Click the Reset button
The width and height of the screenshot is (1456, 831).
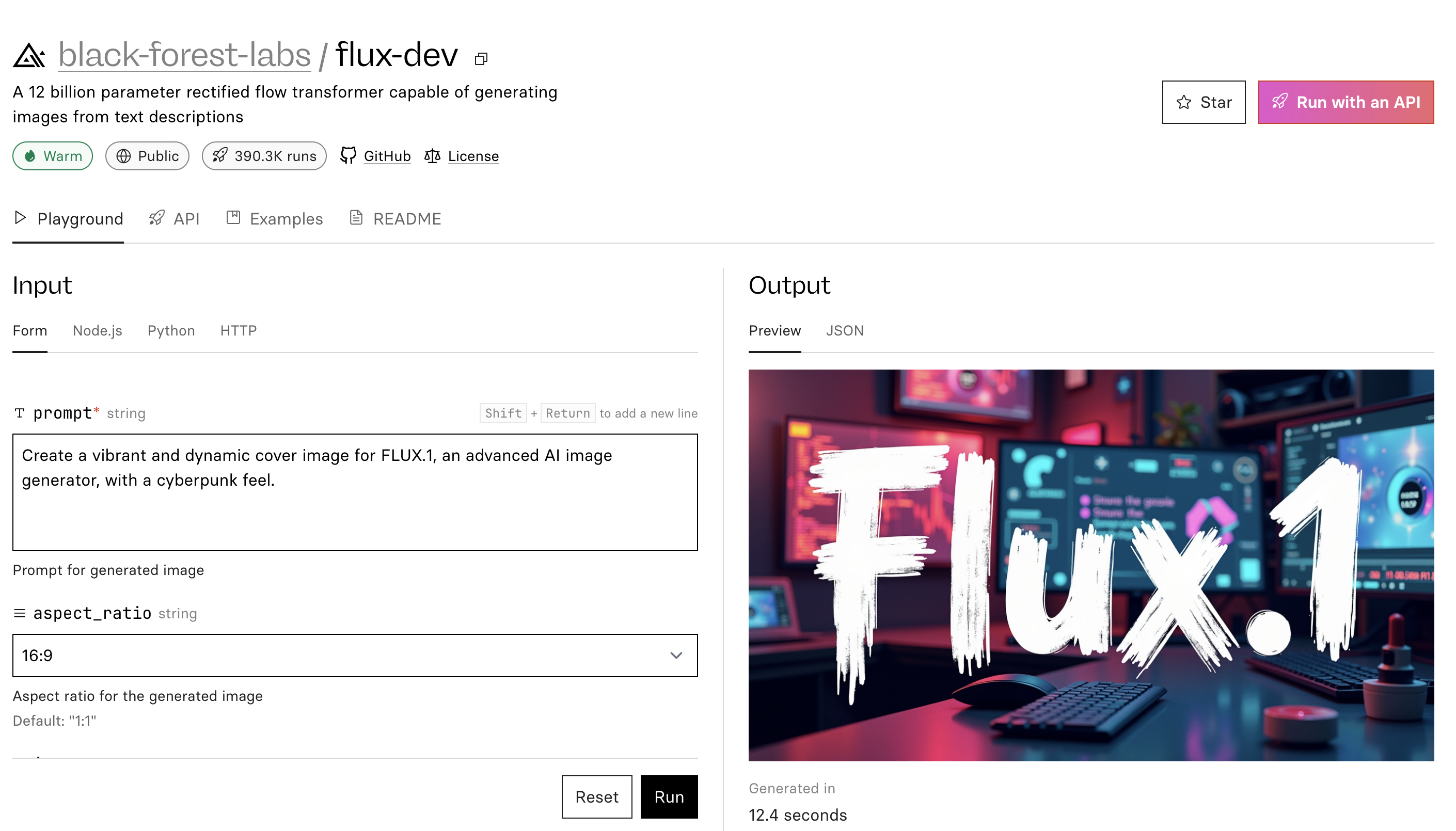(x=596, y=797)
